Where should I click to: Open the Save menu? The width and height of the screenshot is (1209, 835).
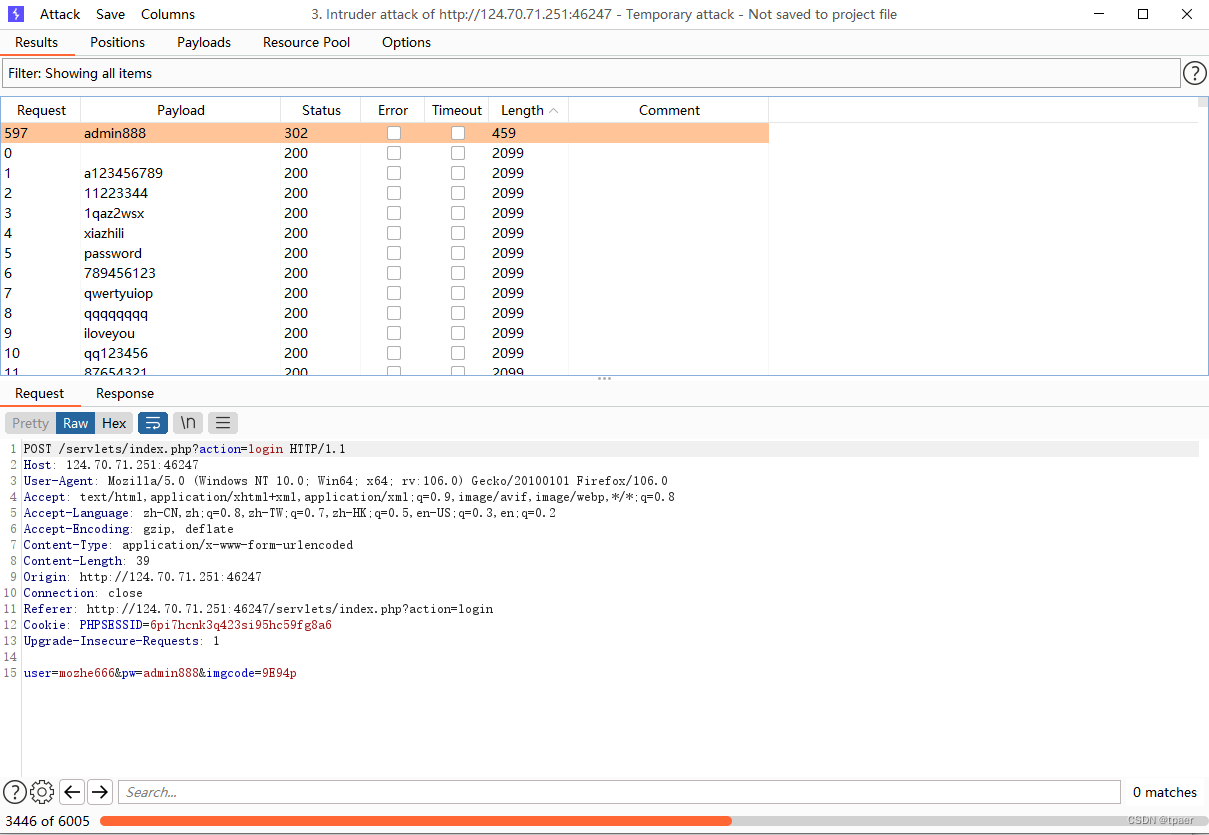(x=111, y=14)
